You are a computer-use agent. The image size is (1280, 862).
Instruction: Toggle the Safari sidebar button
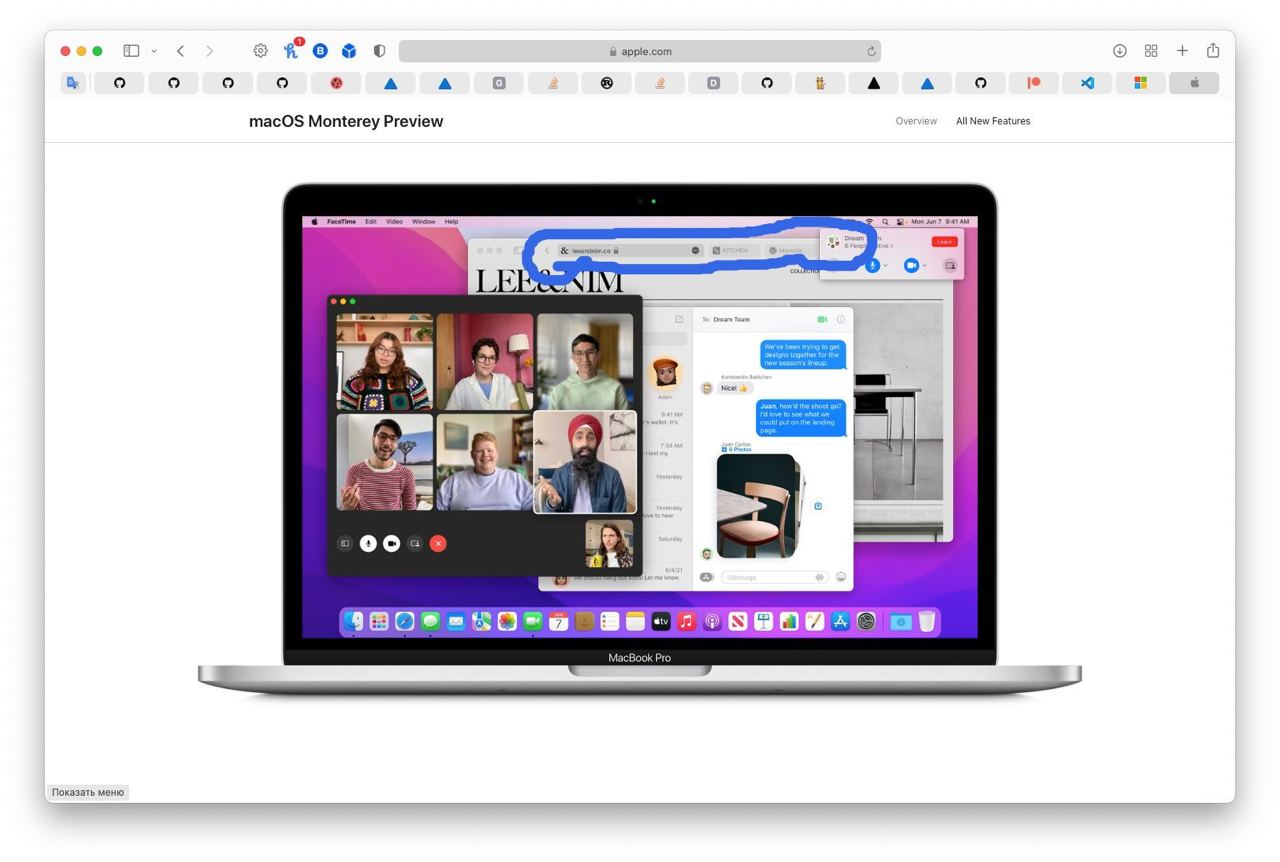coord(131,51)
